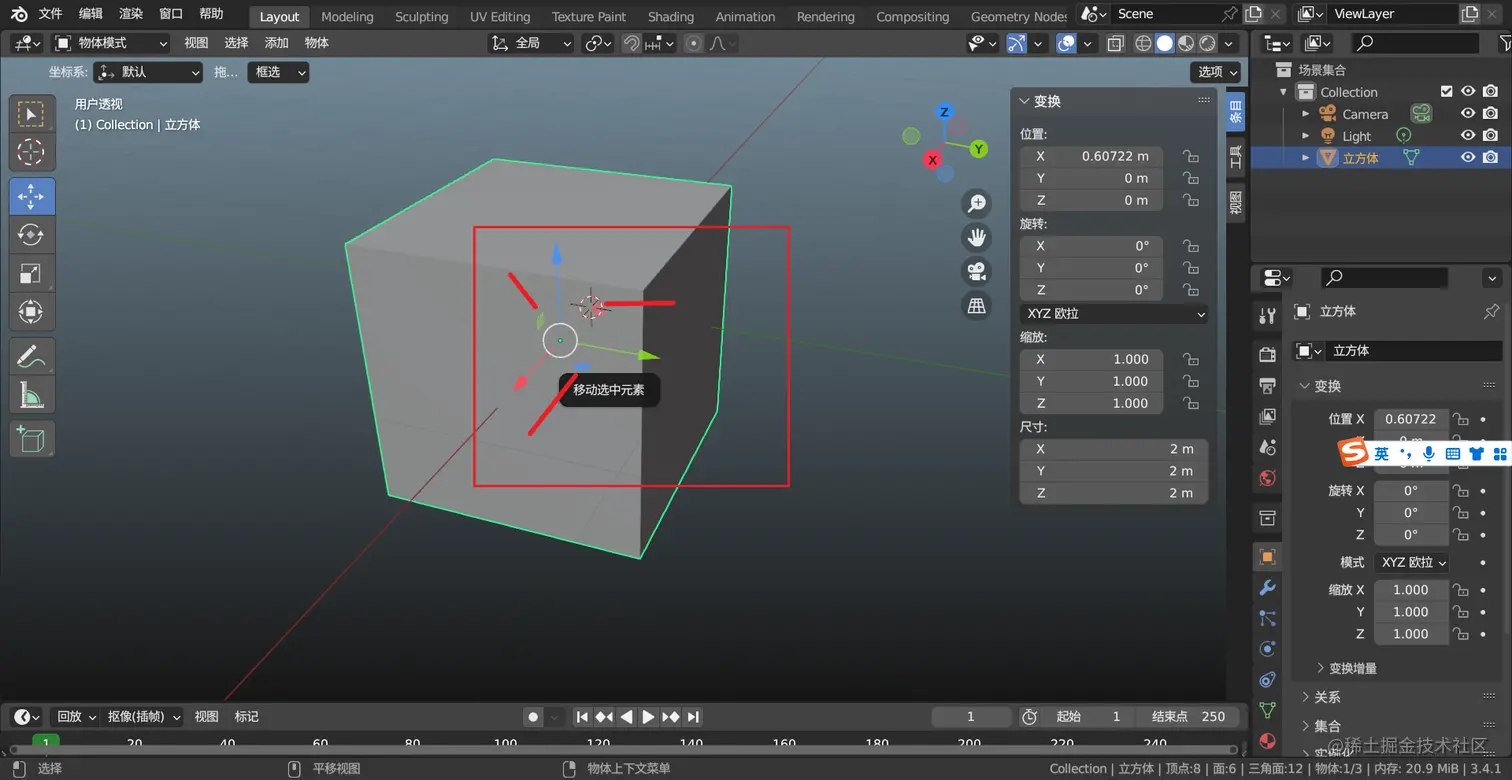Switch to the Sculpting workspace tab
The image size is (1512, 780).
421,16
